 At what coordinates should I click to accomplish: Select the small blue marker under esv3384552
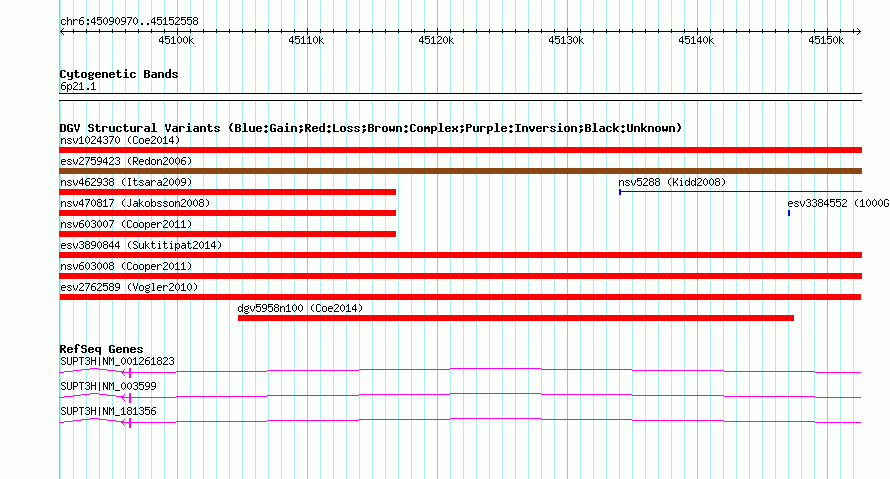coord(789,213)
